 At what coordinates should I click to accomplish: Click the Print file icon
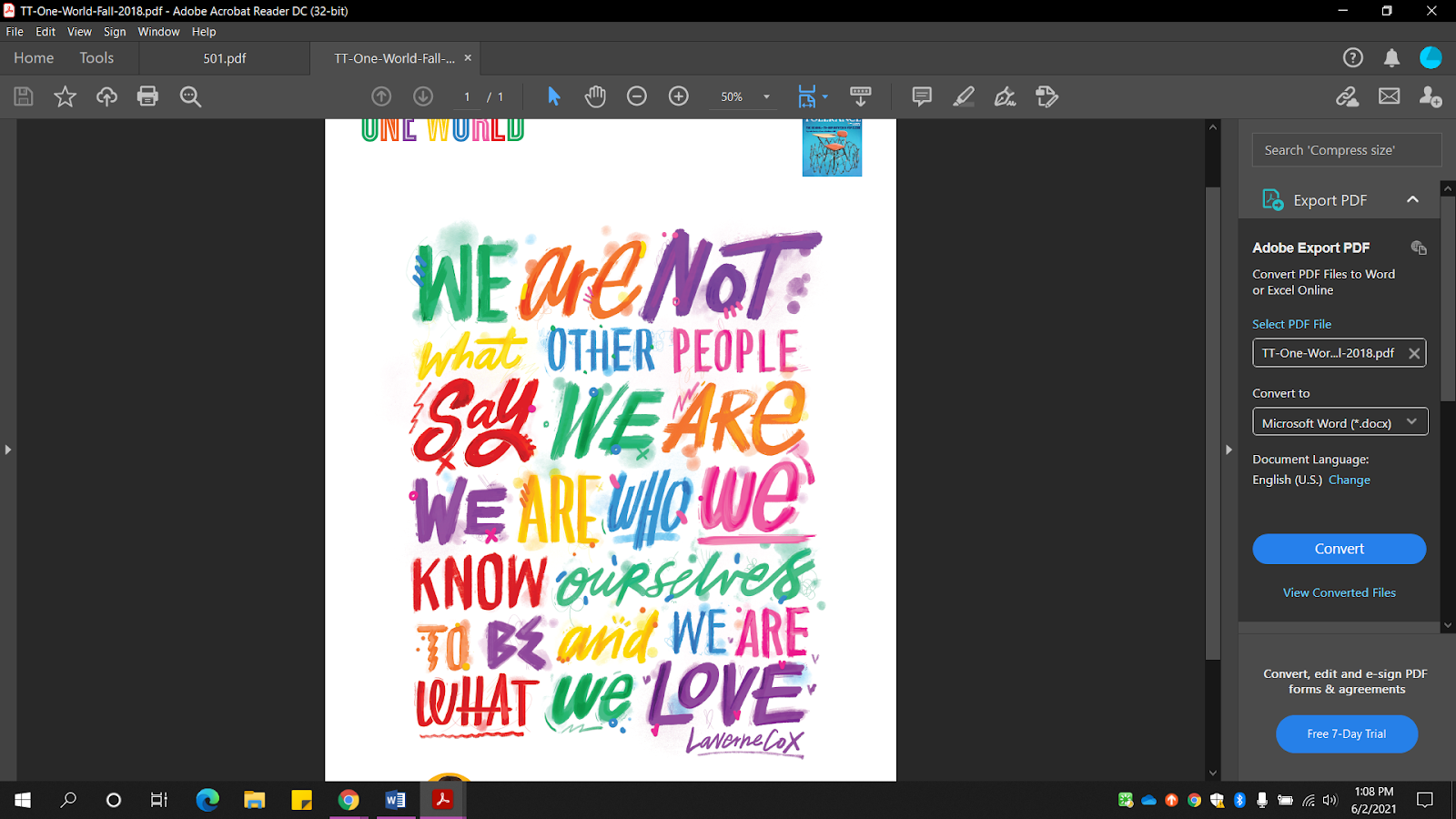pos(147,96)
